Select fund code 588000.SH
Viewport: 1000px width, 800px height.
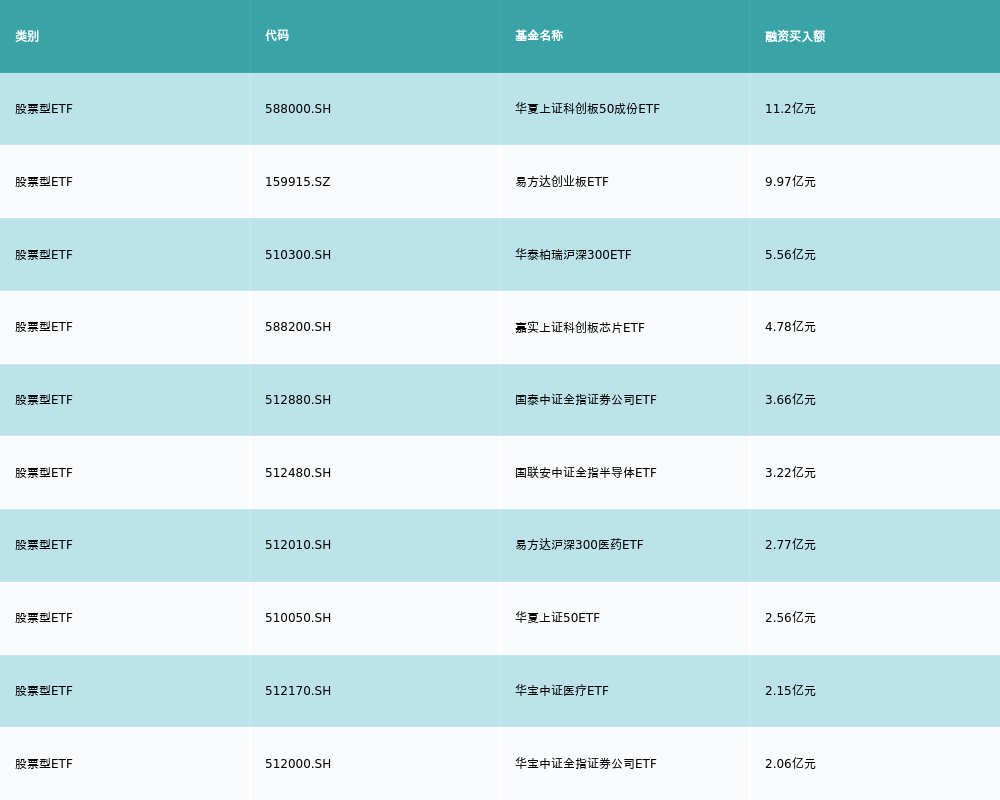point(298,109)
